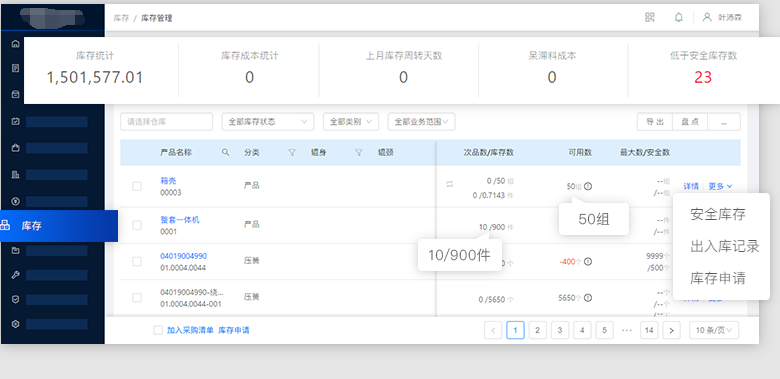Click the calendar-check sidebar icon
780x379 pixels.
[x=15, y=121]
